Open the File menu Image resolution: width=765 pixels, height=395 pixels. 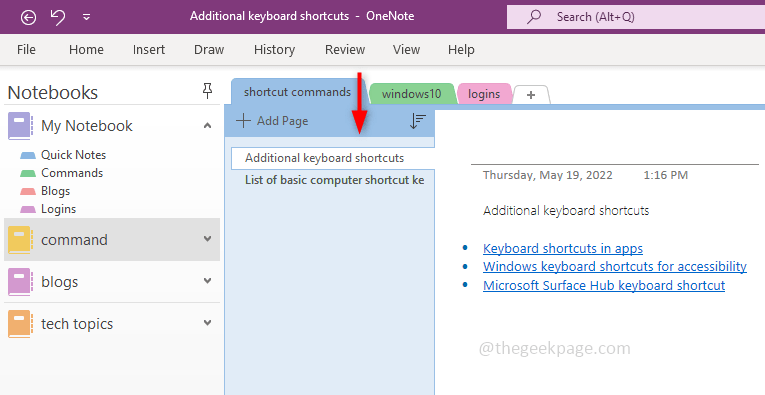26,50
